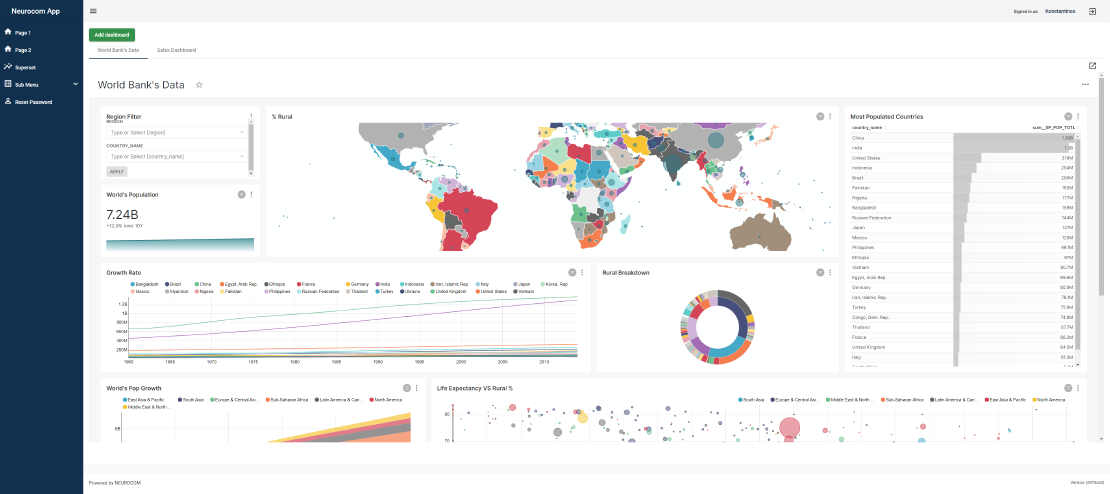Switch to the Sales Dashboard tab
The image size is (1110, 494).
coord(176,50)
